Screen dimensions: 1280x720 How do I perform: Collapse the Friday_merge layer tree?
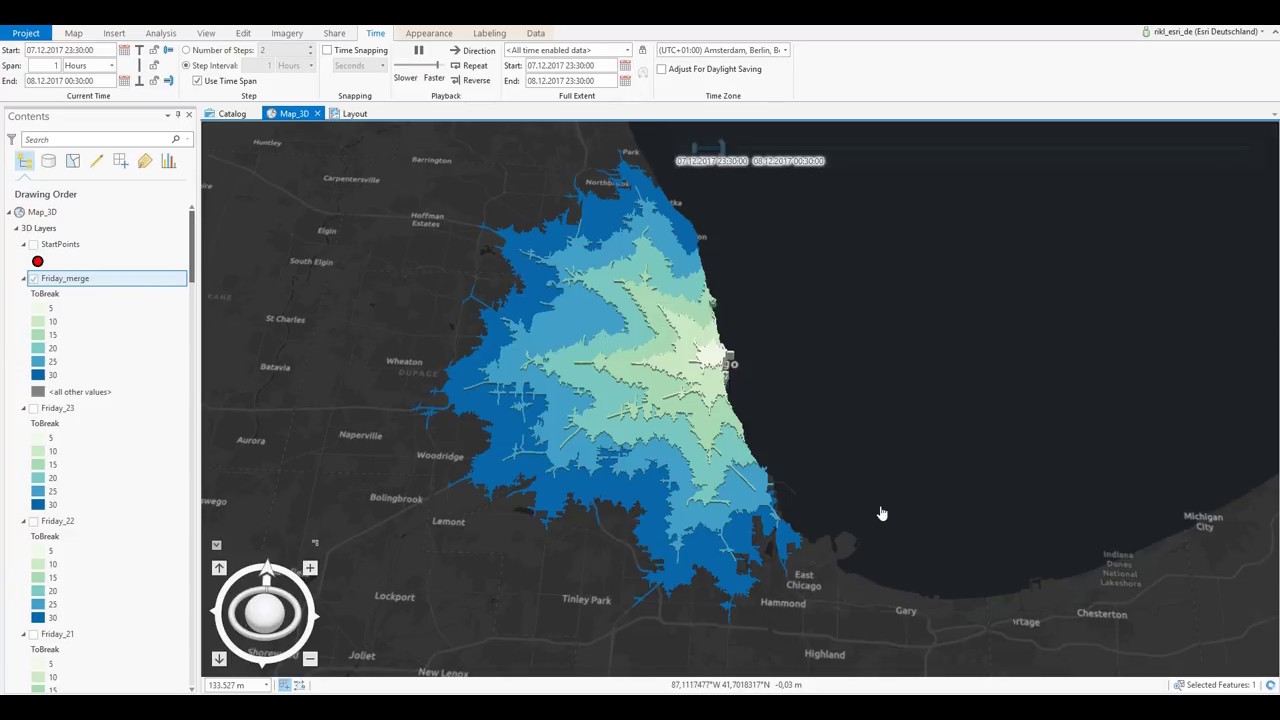pyautogui.click(x=23, y=278)
